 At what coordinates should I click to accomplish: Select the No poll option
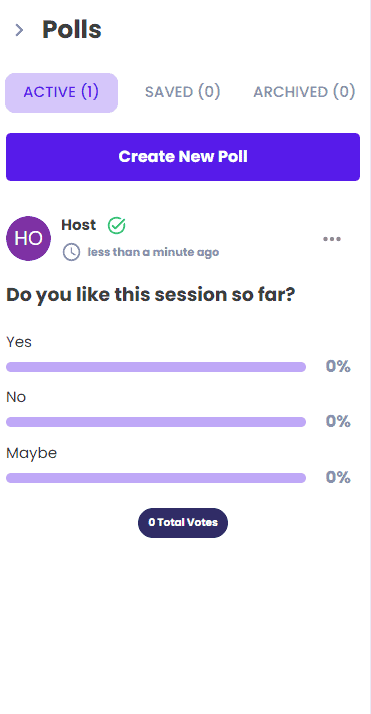point(16,398)
